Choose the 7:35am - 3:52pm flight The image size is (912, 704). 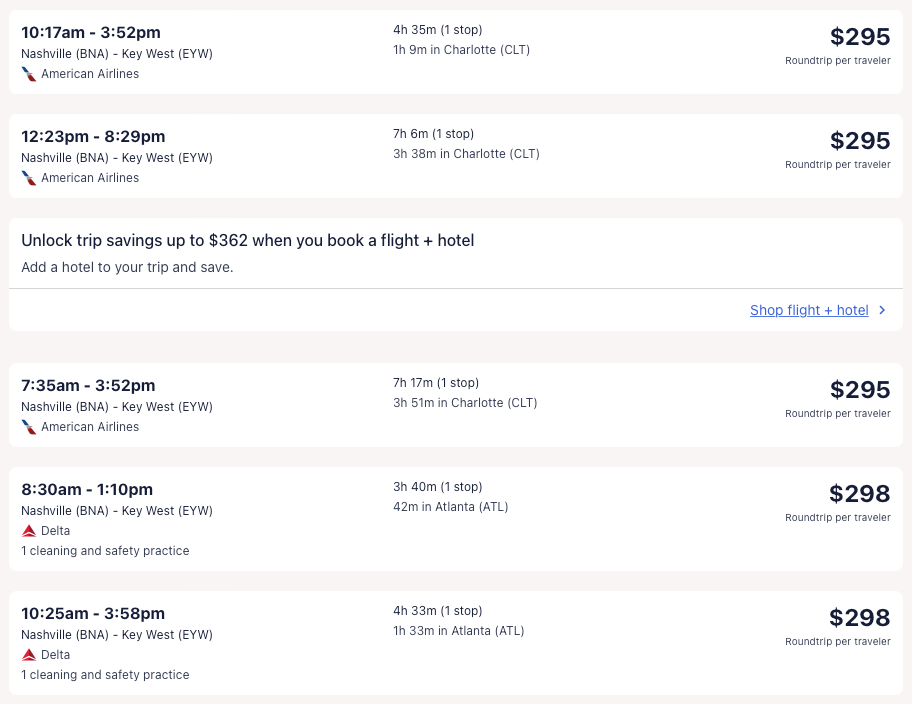point(88,386)
